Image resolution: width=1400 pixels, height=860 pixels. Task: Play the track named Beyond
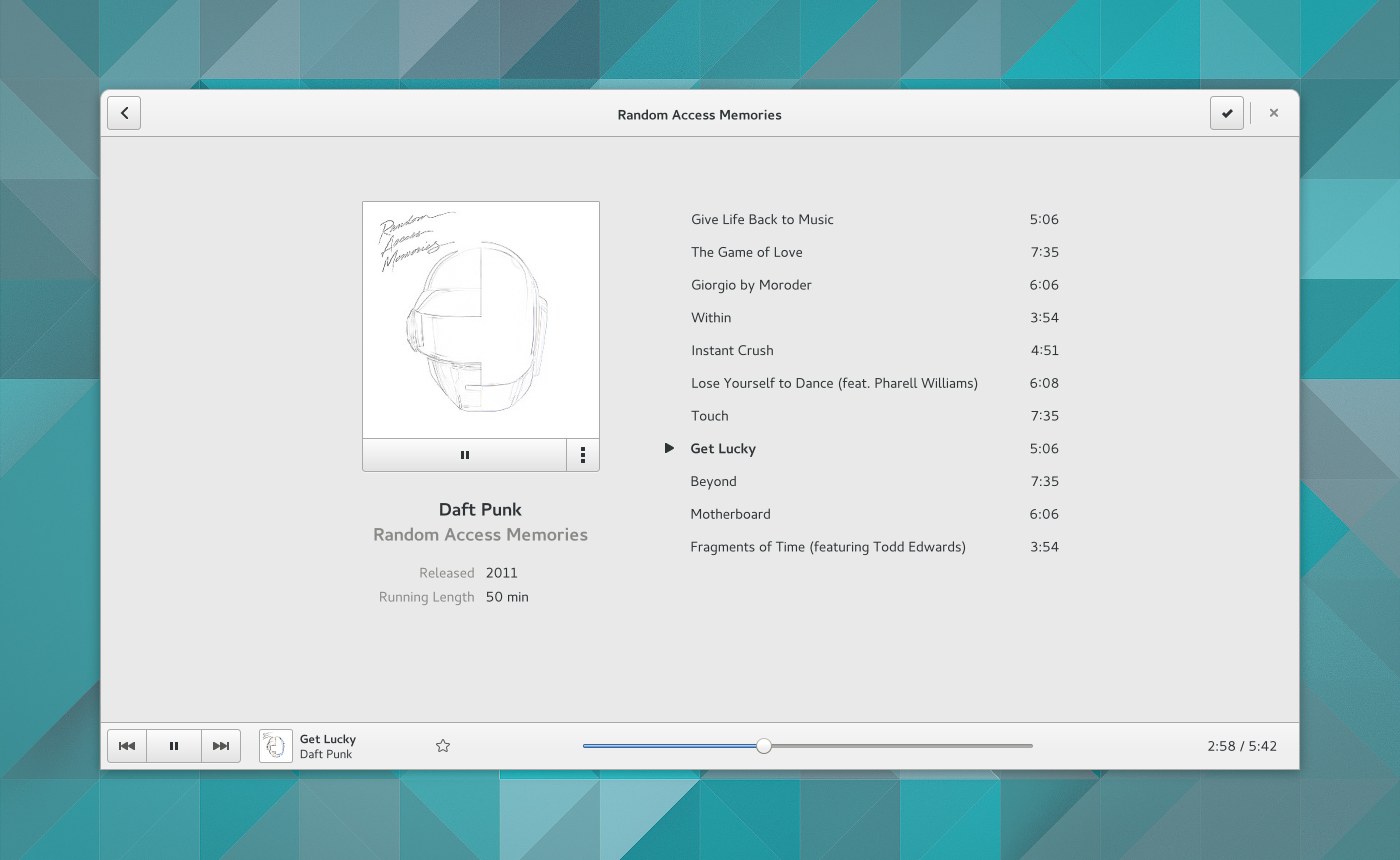(713, 482)
